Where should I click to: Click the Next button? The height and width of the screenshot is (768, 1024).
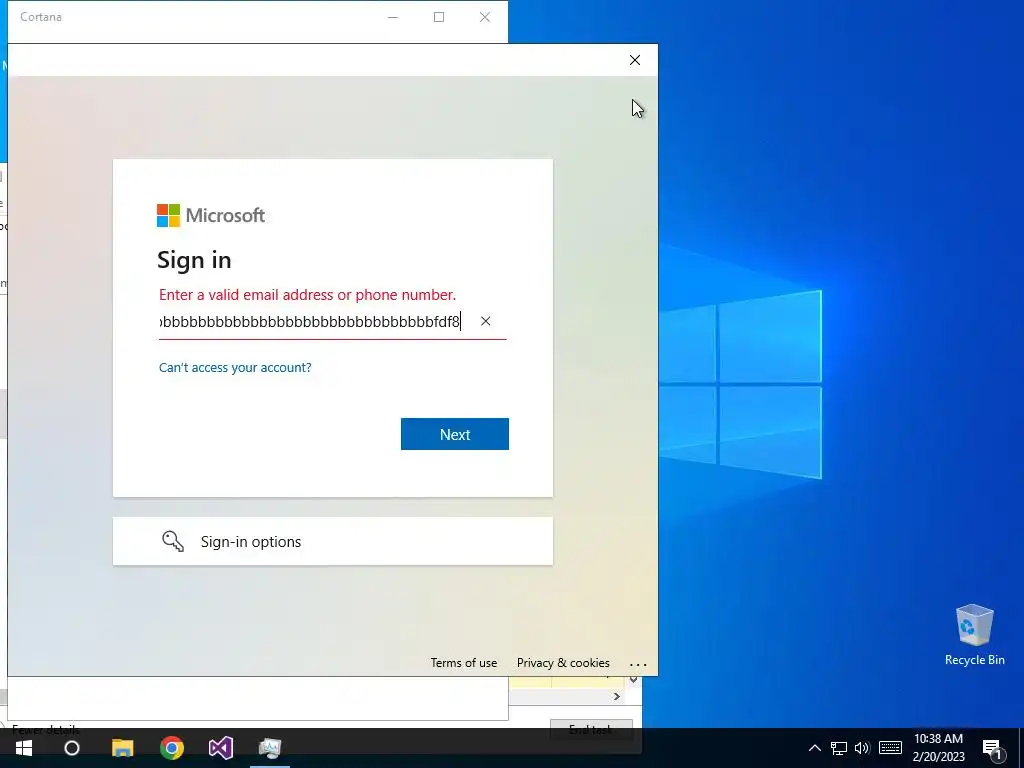(455, 434)
